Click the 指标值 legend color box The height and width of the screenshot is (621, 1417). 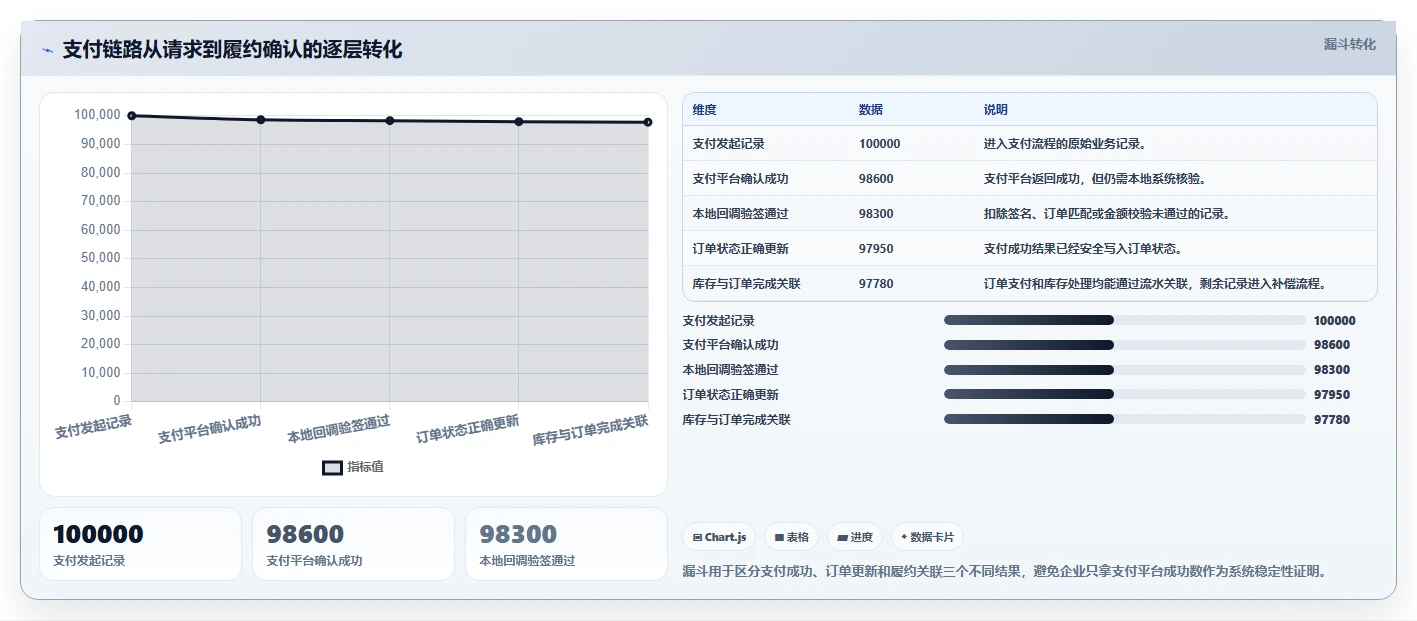pos(332,468)
